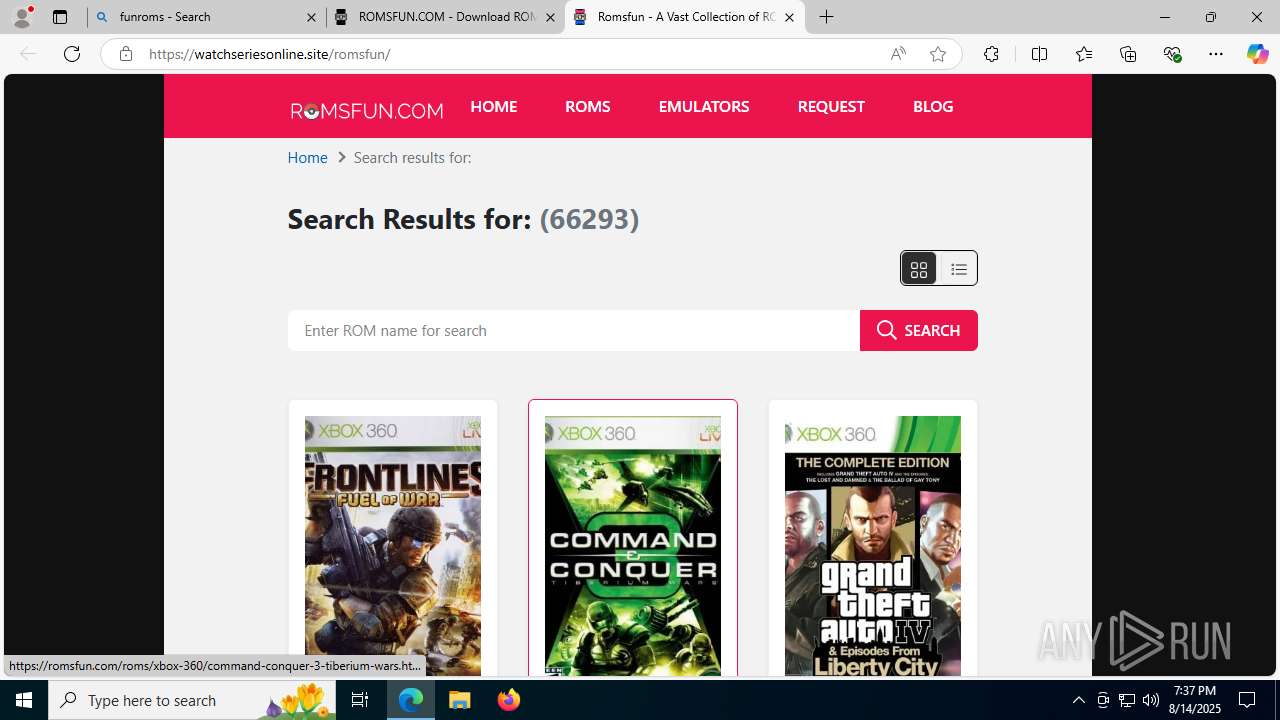Open volume control tray icon
The width and height of the screenshot is (1280, 720).
[x=1151, y=700]
